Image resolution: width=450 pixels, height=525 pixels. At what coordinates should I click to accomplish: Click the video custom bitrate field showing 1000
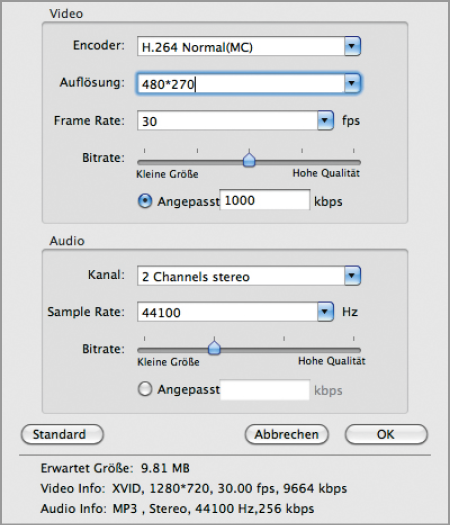tap(265, 200)
